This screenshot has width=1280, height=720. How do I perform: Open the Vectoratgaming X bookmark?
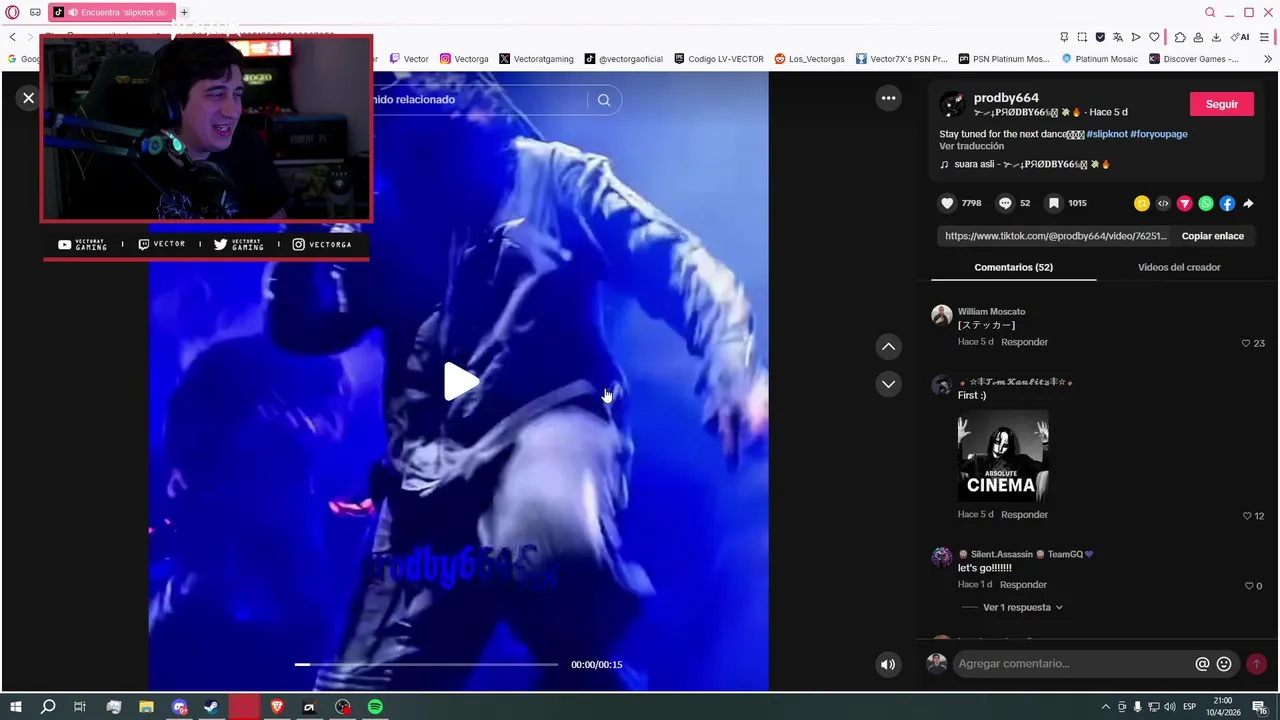click(536, 59)
